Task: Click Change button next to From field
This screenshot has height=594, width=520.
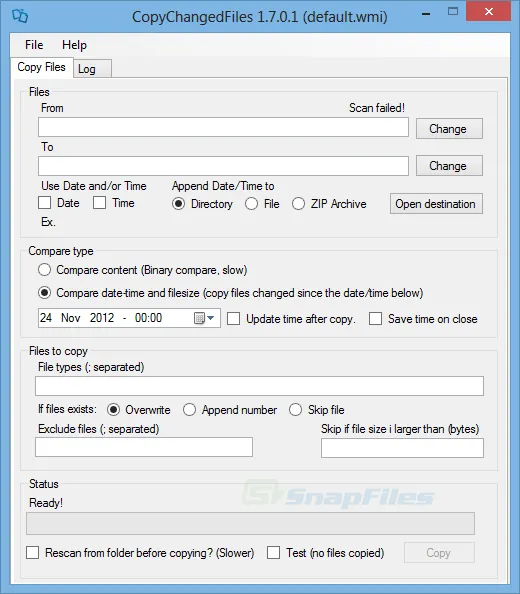Action: [449, 128]
